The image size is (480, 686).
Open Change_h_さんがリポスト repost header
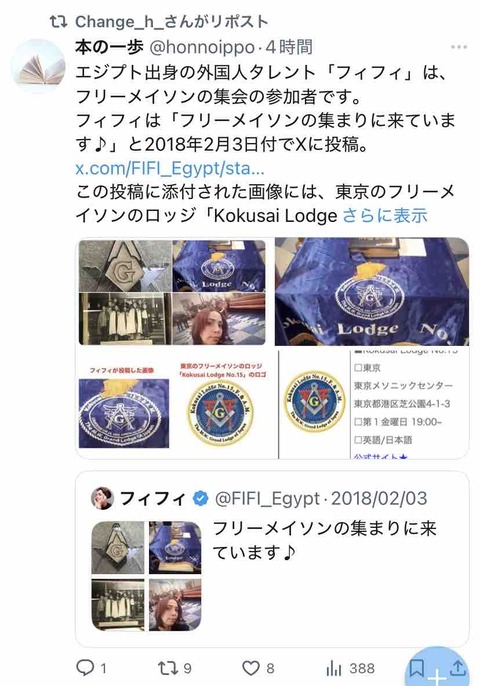point(158,21)
